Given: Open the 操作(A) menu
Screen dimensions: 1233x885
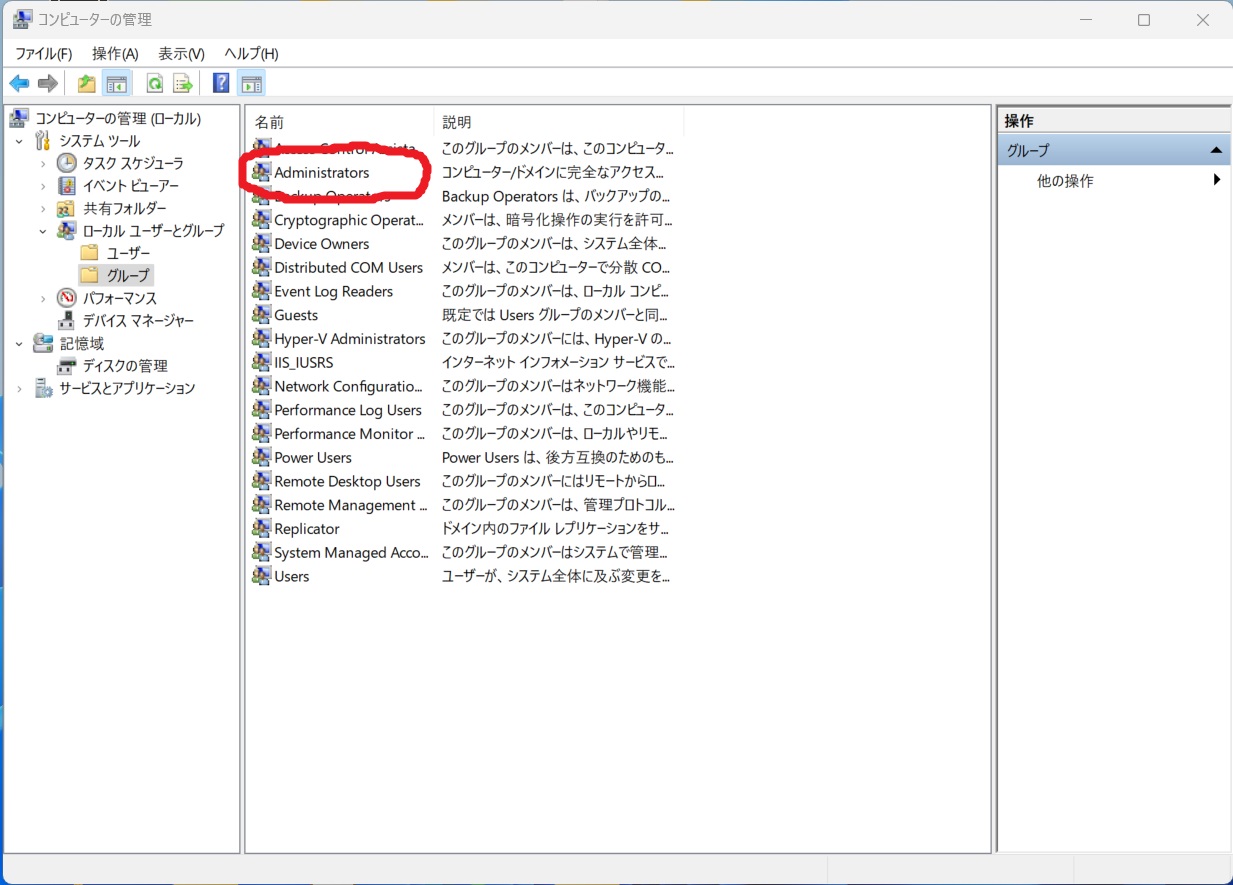Looking at the screenshot, I should click(x=115, y=53).
